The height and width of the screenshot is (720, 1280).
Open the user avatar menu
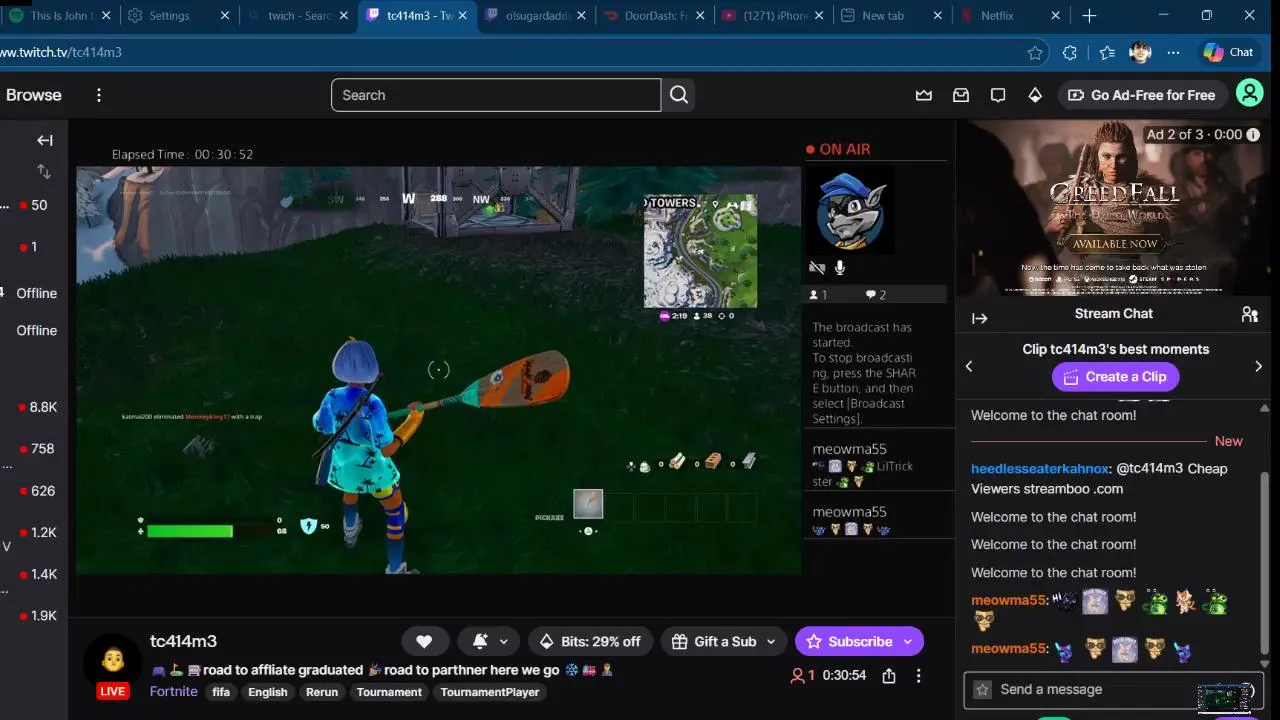[1250, 94]
